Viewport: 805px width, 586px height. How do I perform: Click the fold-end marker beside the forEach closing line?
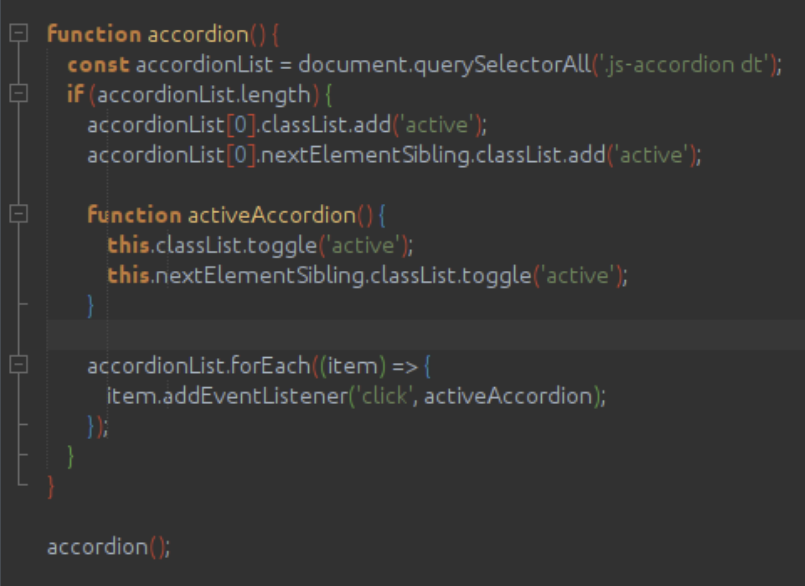[18, 426]
